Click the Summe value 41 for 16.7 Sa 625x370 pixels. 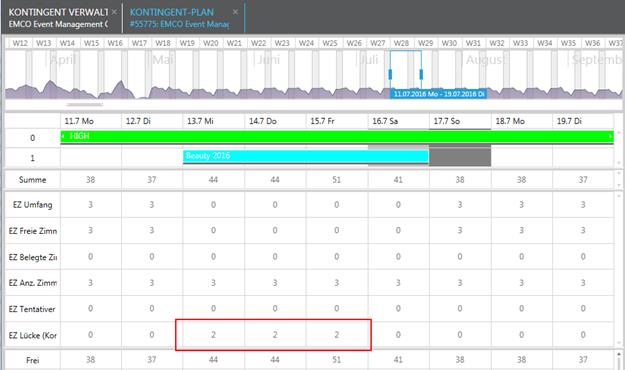tap(398, 180)
